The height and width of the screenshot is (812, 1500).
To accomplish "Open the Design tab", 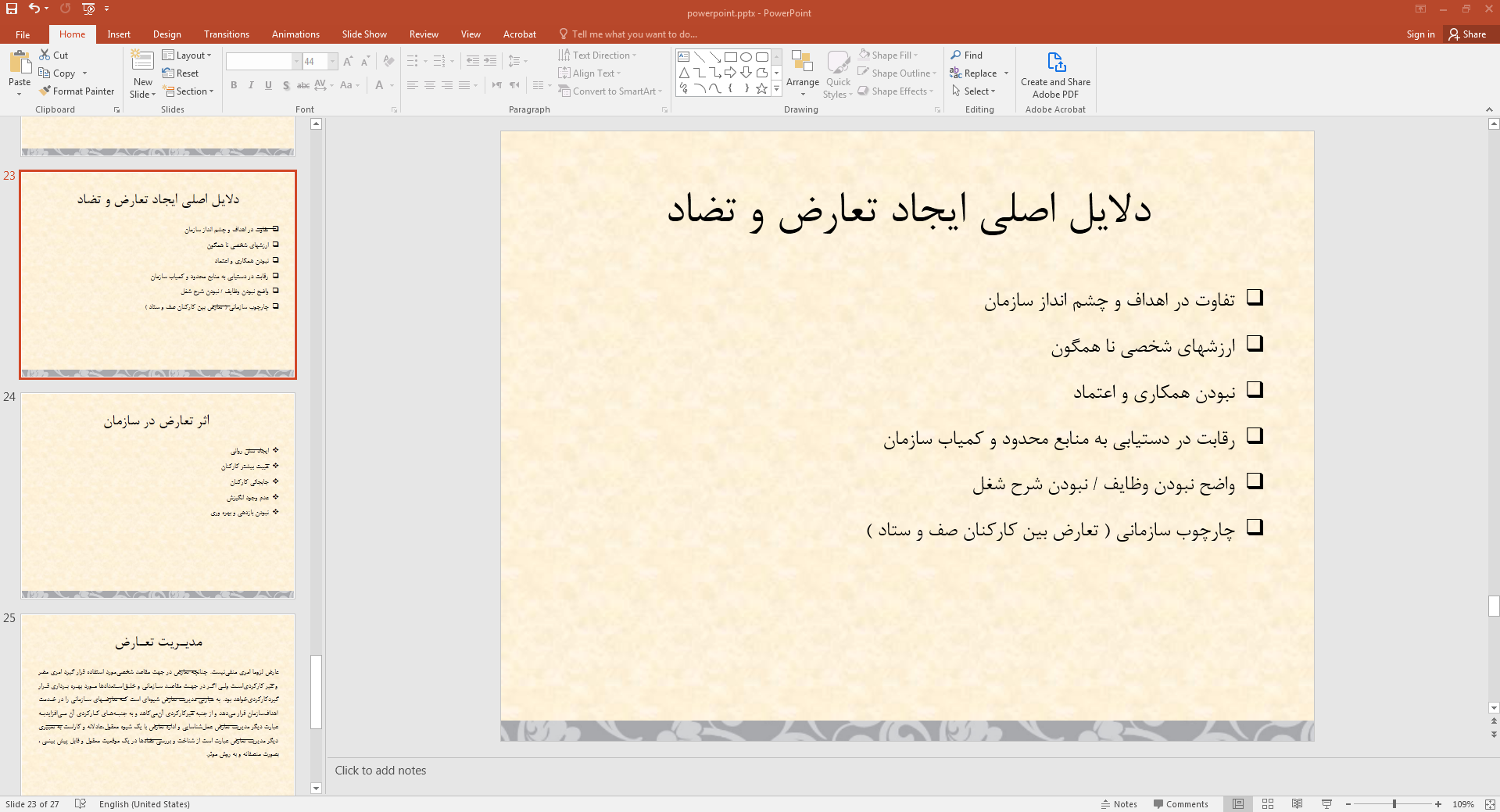I will pyautogui.click(x=166, y=34).
